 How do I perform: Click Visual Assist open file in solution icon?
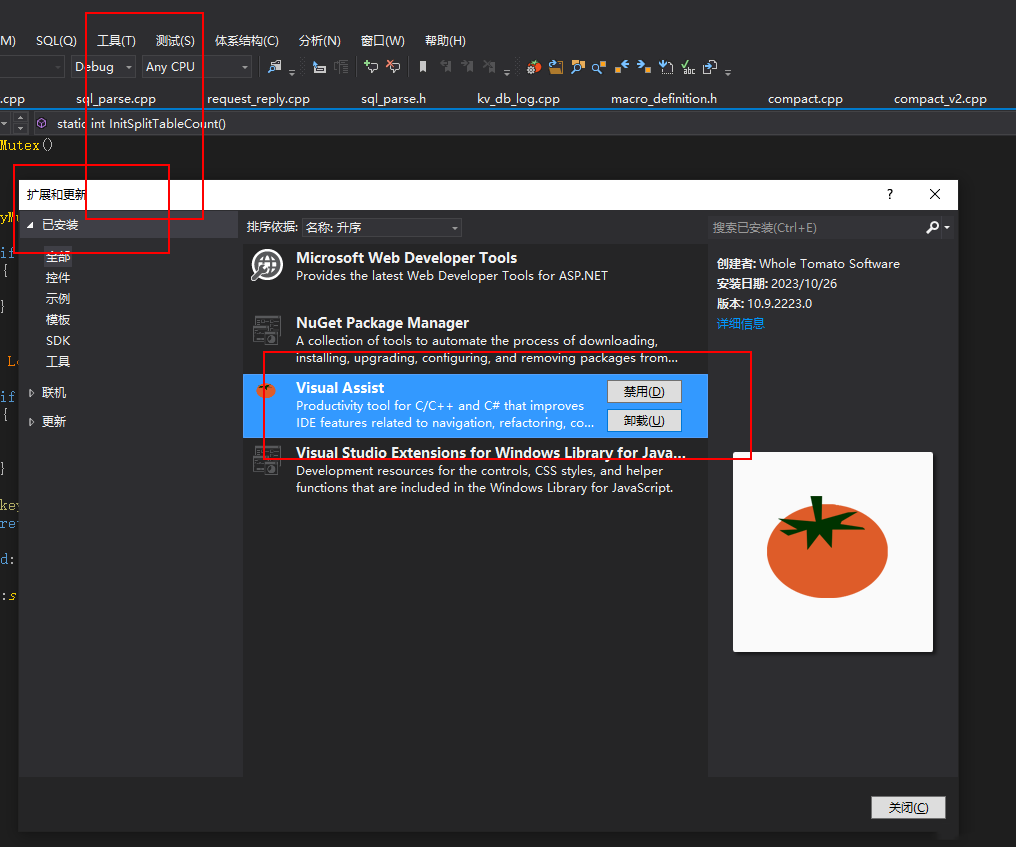556,67
